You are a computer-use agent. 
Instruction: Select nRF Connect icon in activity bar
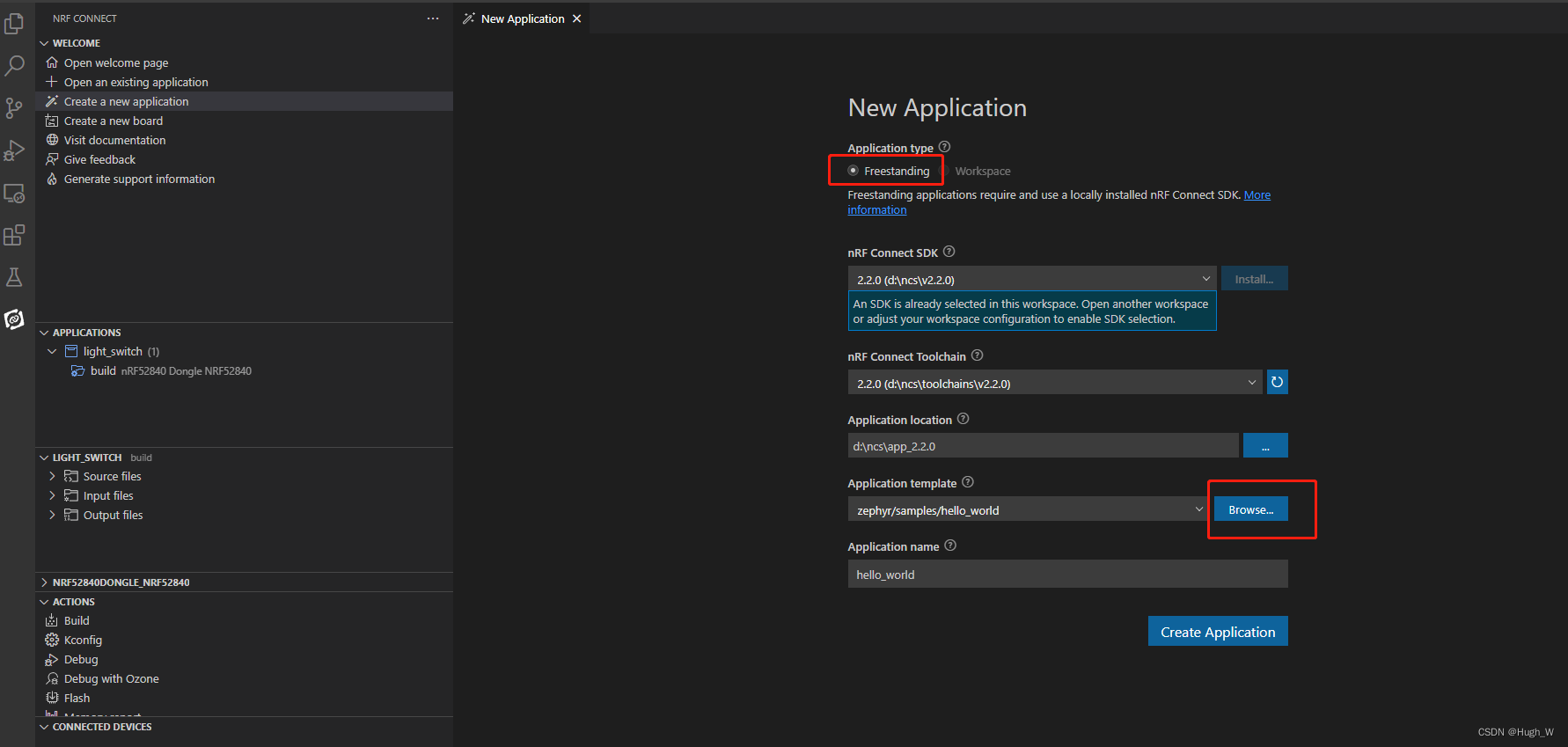[14, 319]
